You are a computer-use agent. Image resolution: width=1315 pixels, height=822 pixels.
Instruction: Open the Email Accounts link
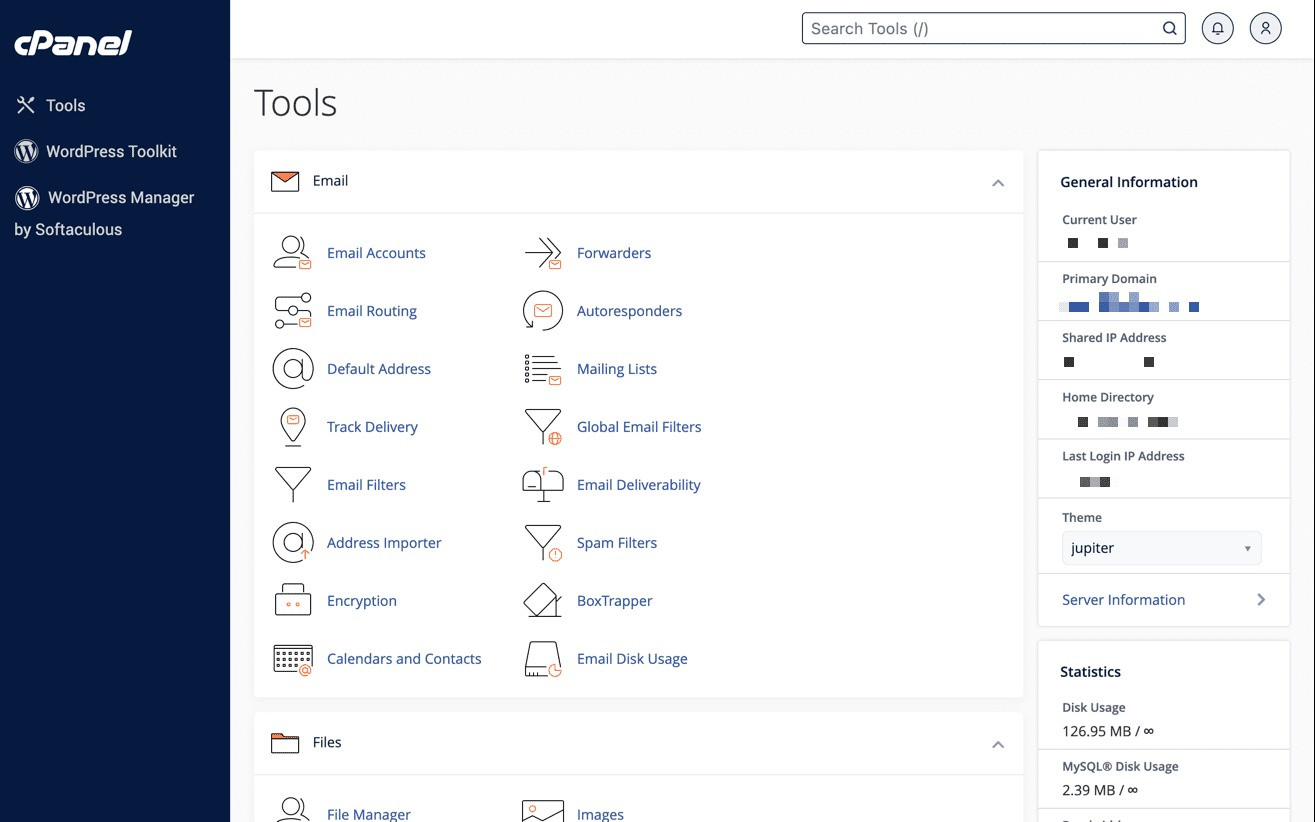coord(376,253)
